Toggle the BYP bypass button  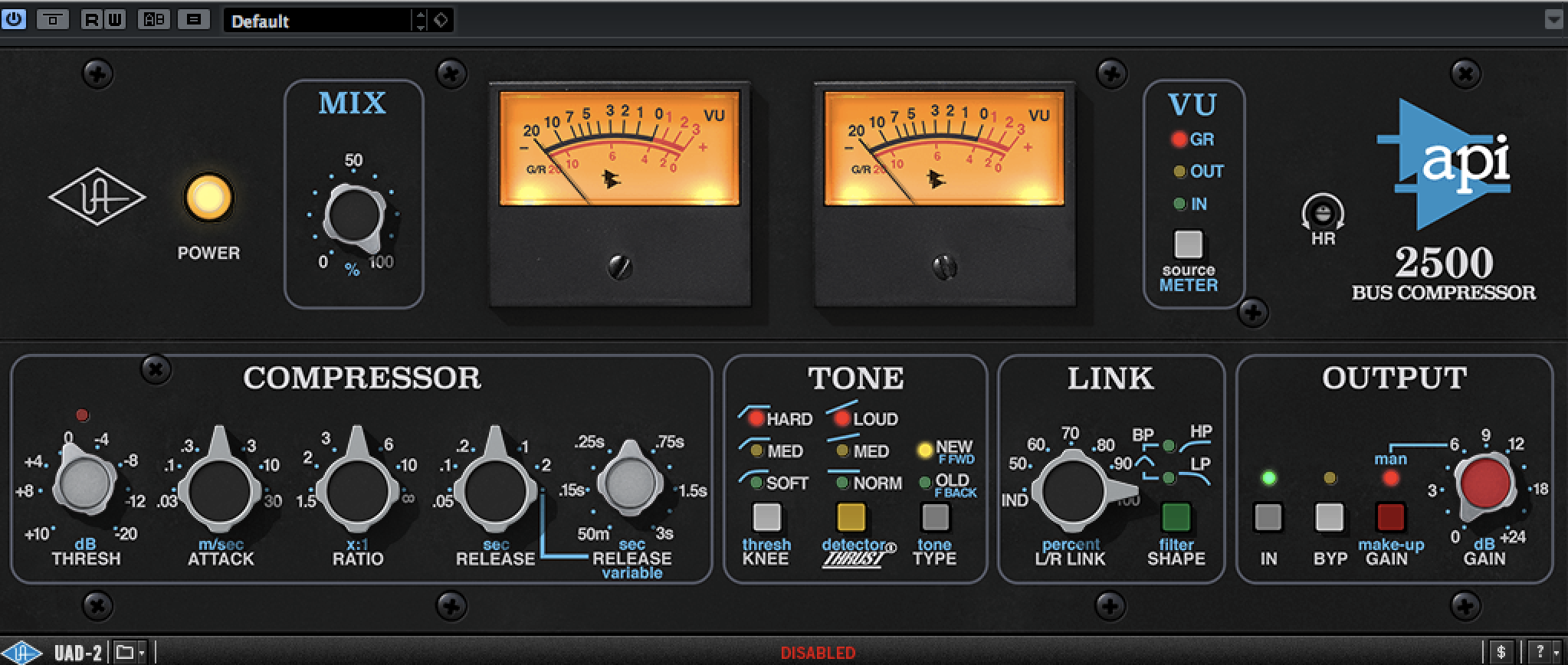coord(1330,517)
